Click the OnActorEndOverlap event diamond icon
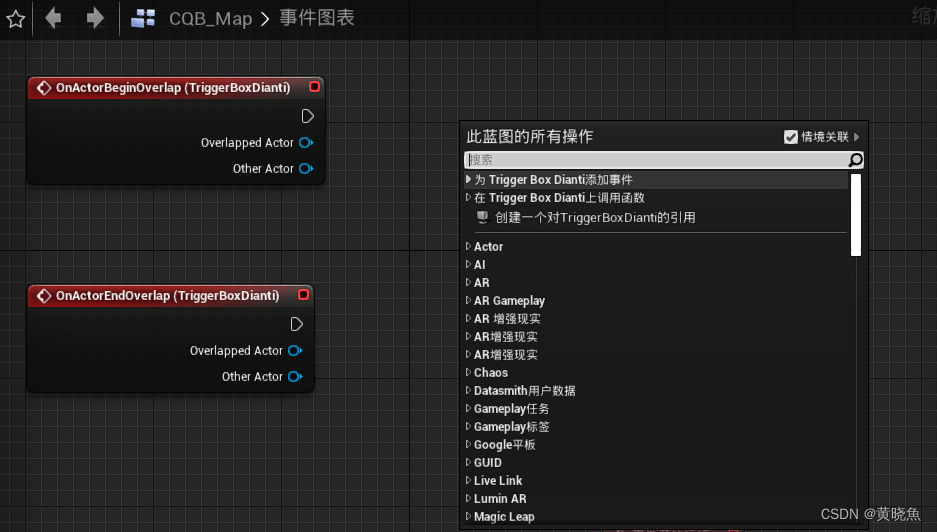Viewport: 937px width, 532px height. pyautogui.click(x=44, y=296)
